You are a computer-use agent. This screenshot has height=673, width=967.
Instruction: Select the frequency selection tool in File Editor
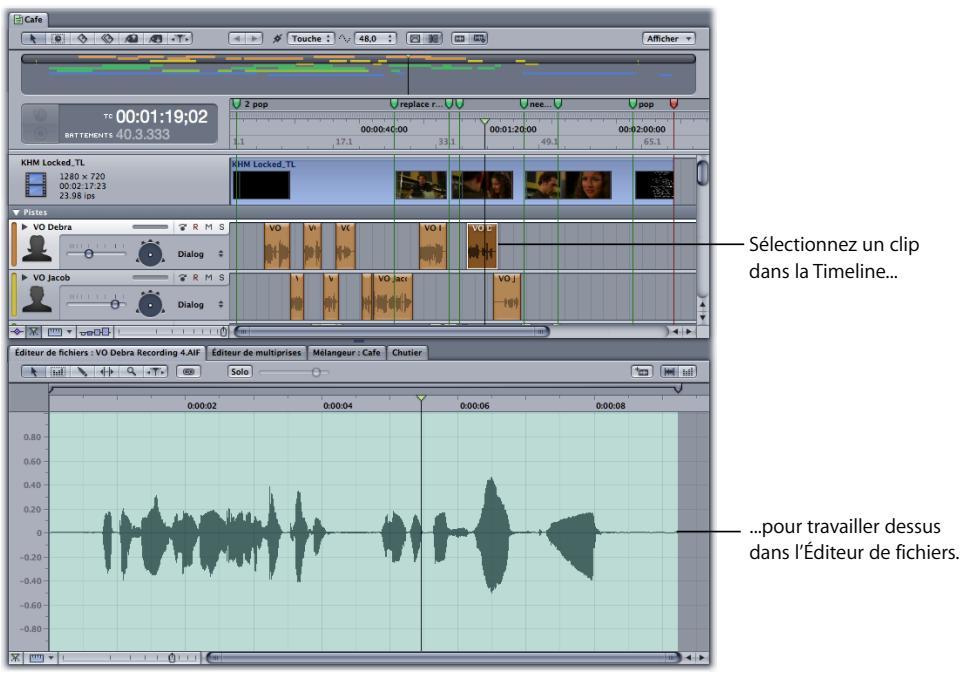click(x=58, y=371)
